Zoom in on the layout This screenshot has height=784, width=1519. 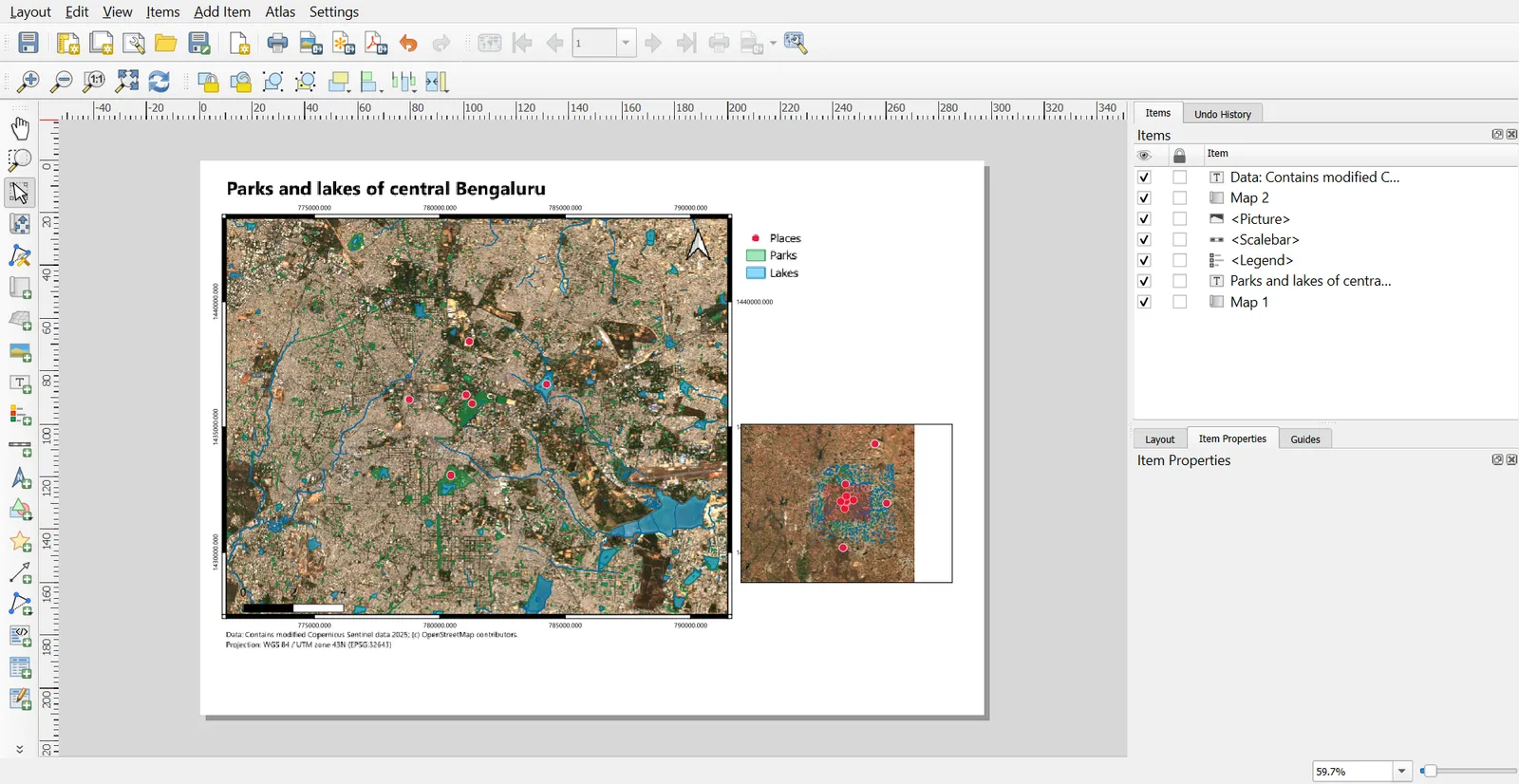[x=28, y=82]
